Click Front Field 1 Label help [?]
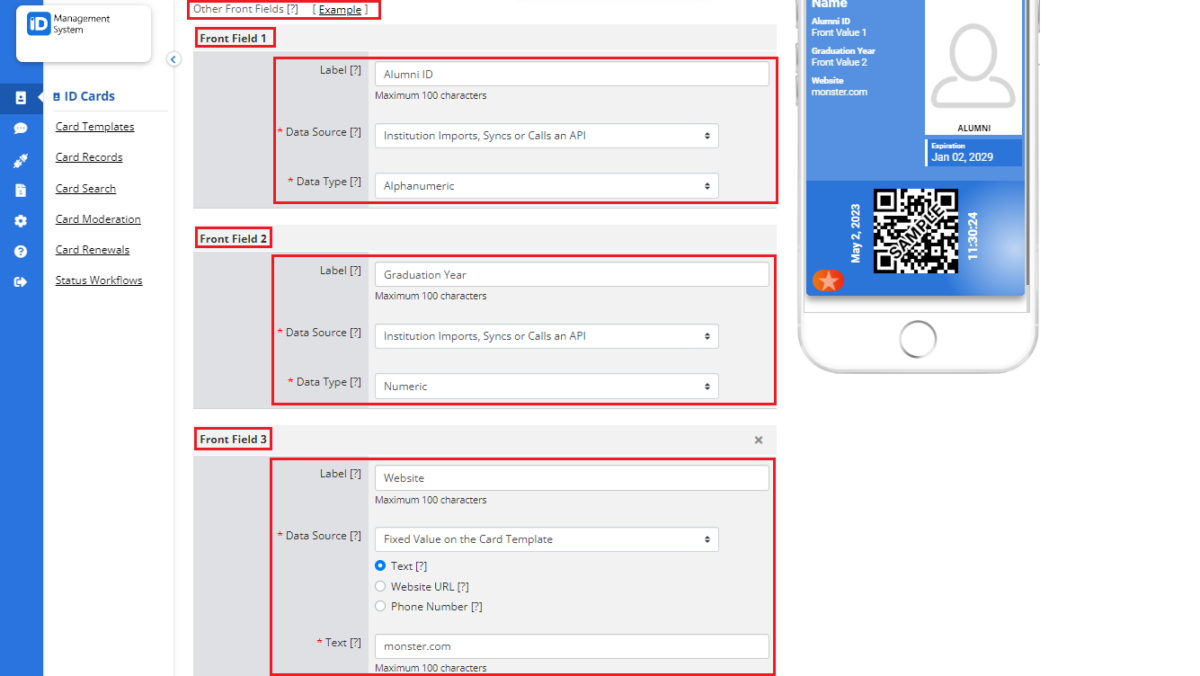 [355, 70]
